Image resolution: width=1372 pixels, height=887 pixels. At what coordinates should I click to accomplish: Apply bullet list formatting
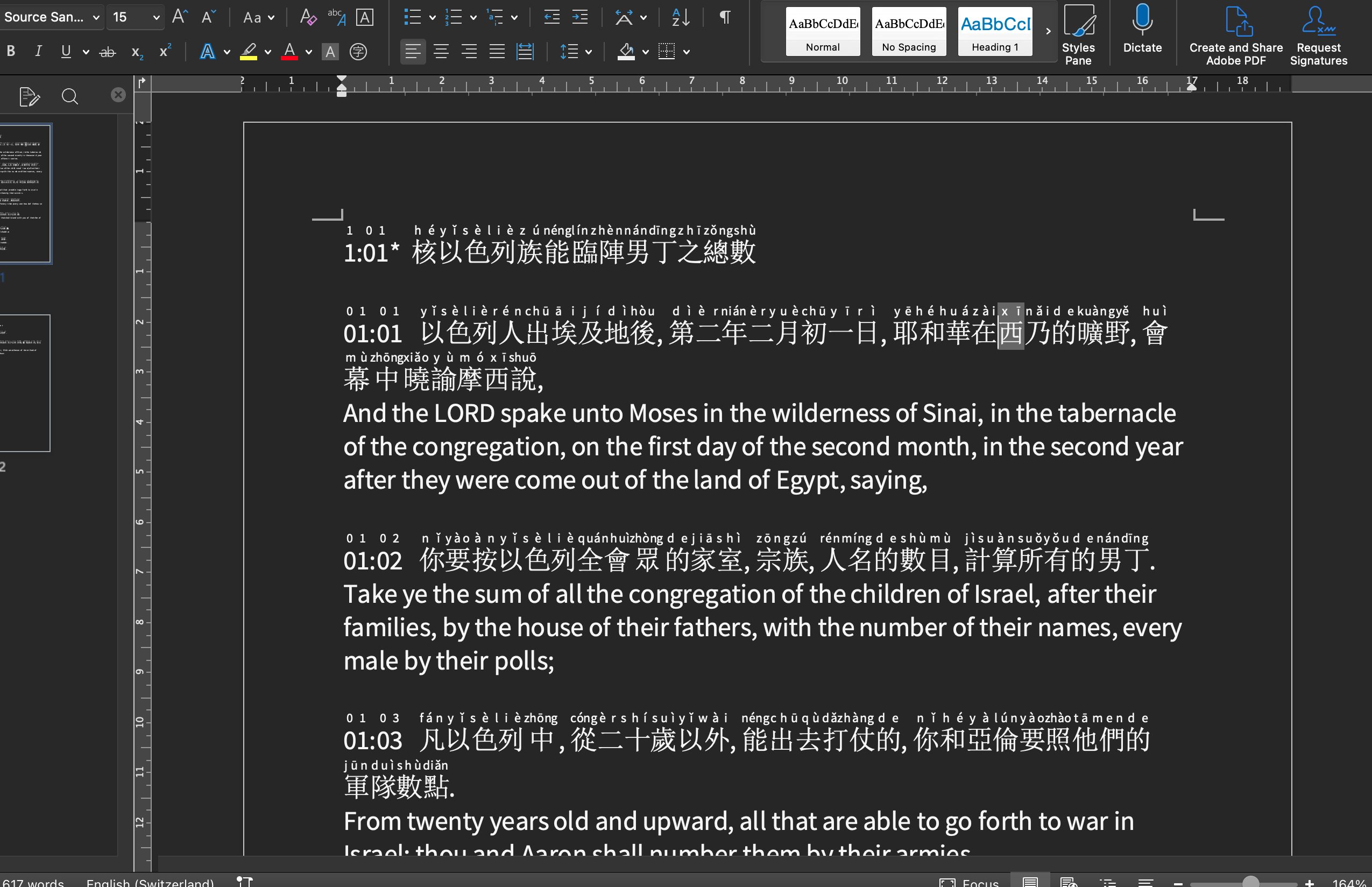pyautogui.click(x=412, y=17)
